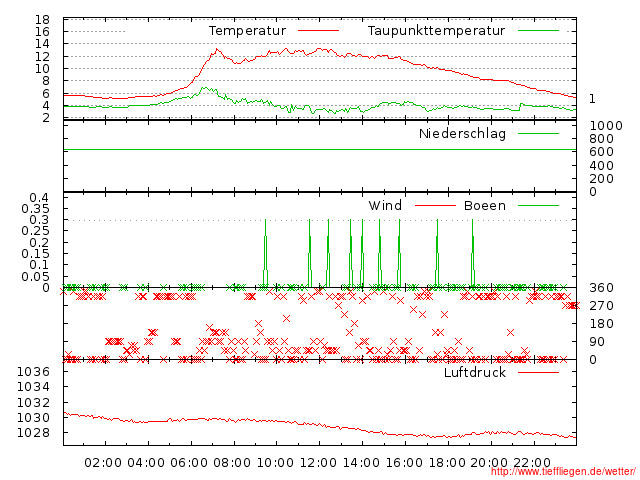Viewport: 640px width, 480px height.
Task: Click the 1036 pressure axis value
Action: tap(33, 372)
